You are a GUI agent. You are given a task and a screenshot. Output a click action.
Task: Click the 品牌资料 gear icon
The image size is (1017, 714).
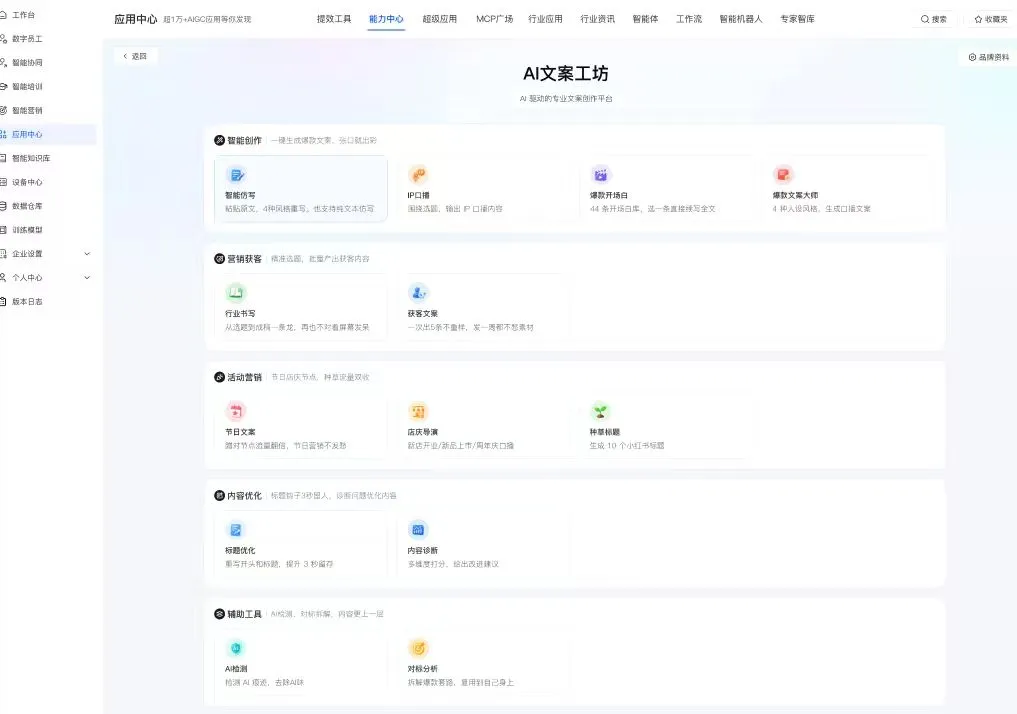coord(972,57)
